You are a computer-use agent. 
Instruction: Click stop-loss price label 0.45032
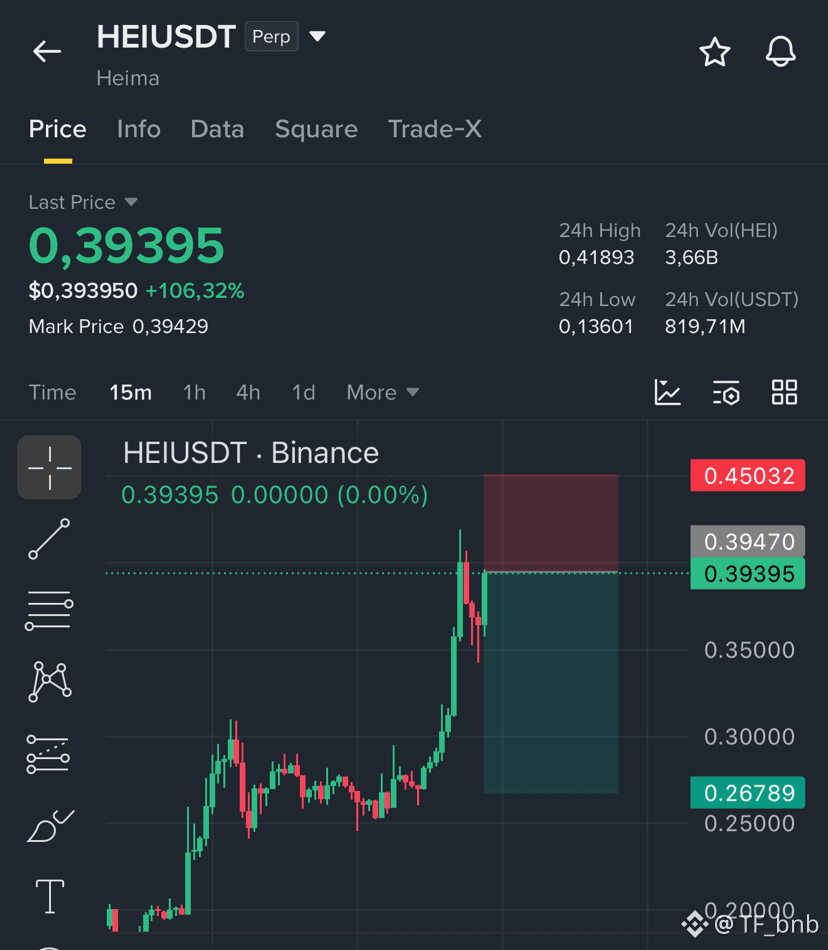747,476
